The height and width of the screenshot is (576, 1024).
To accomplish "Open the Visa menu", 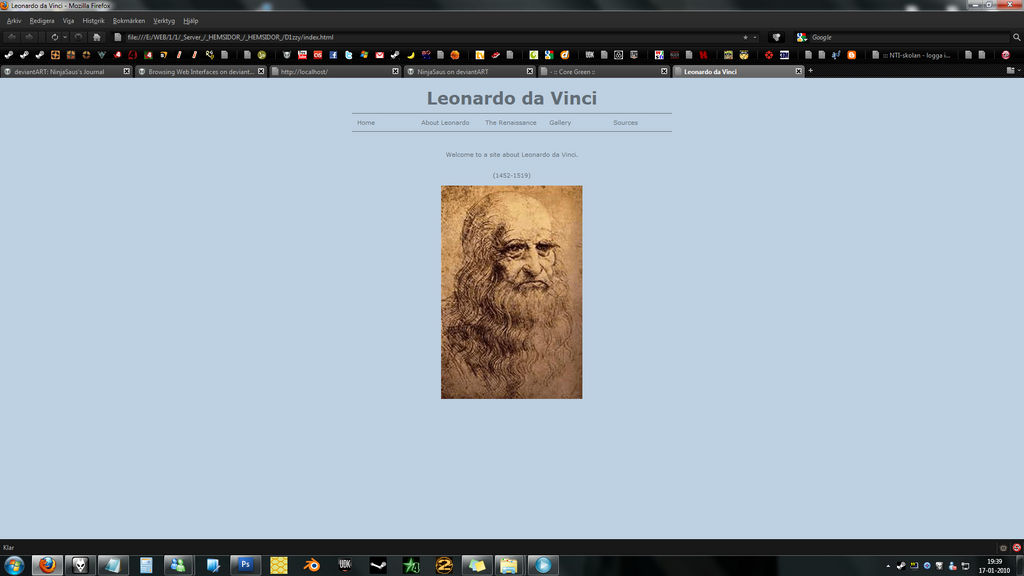I will pyautogui.click(x=68, y=21).
